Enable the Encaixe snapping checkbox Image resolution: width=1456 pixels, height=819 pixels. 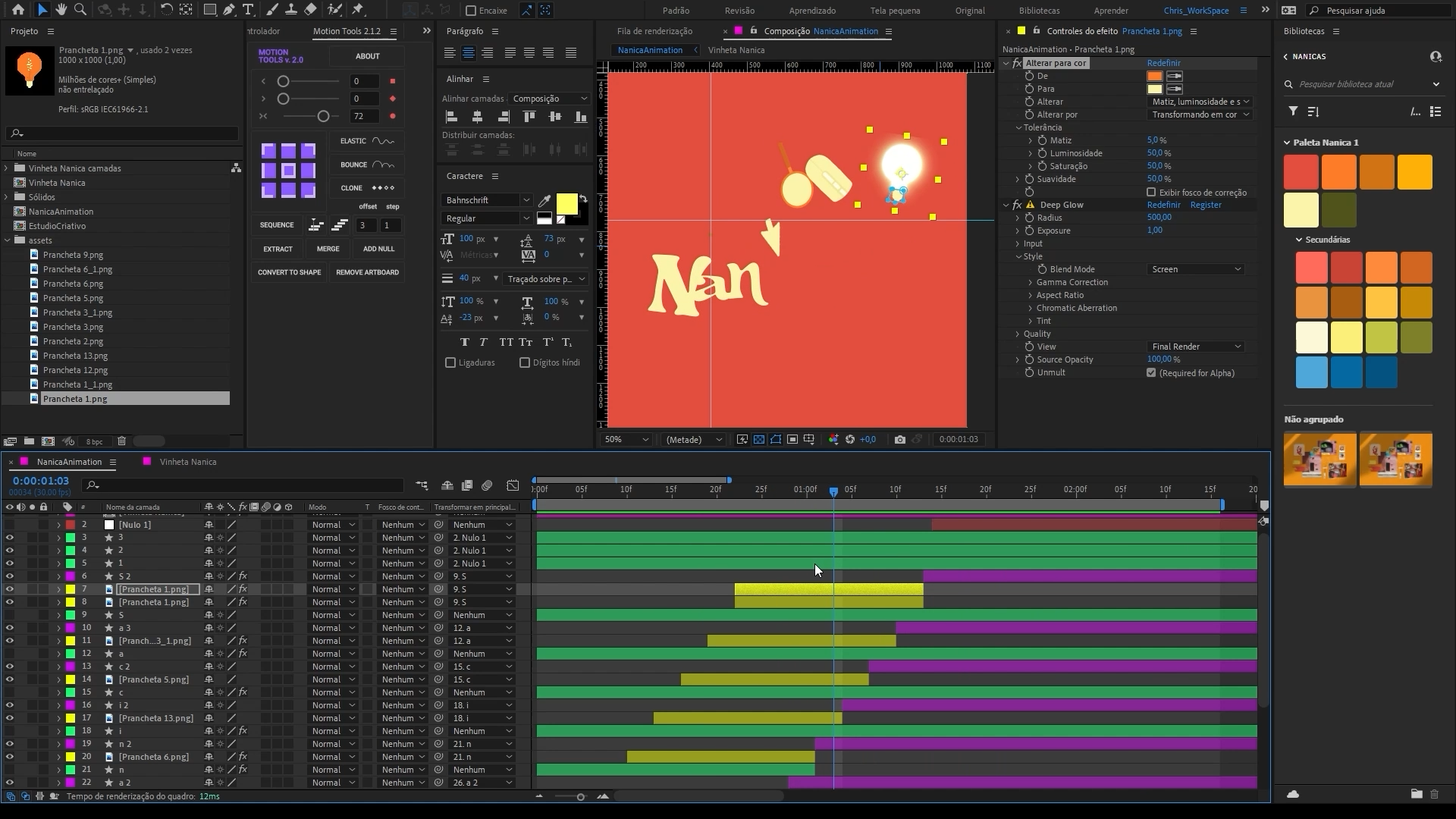471,11
